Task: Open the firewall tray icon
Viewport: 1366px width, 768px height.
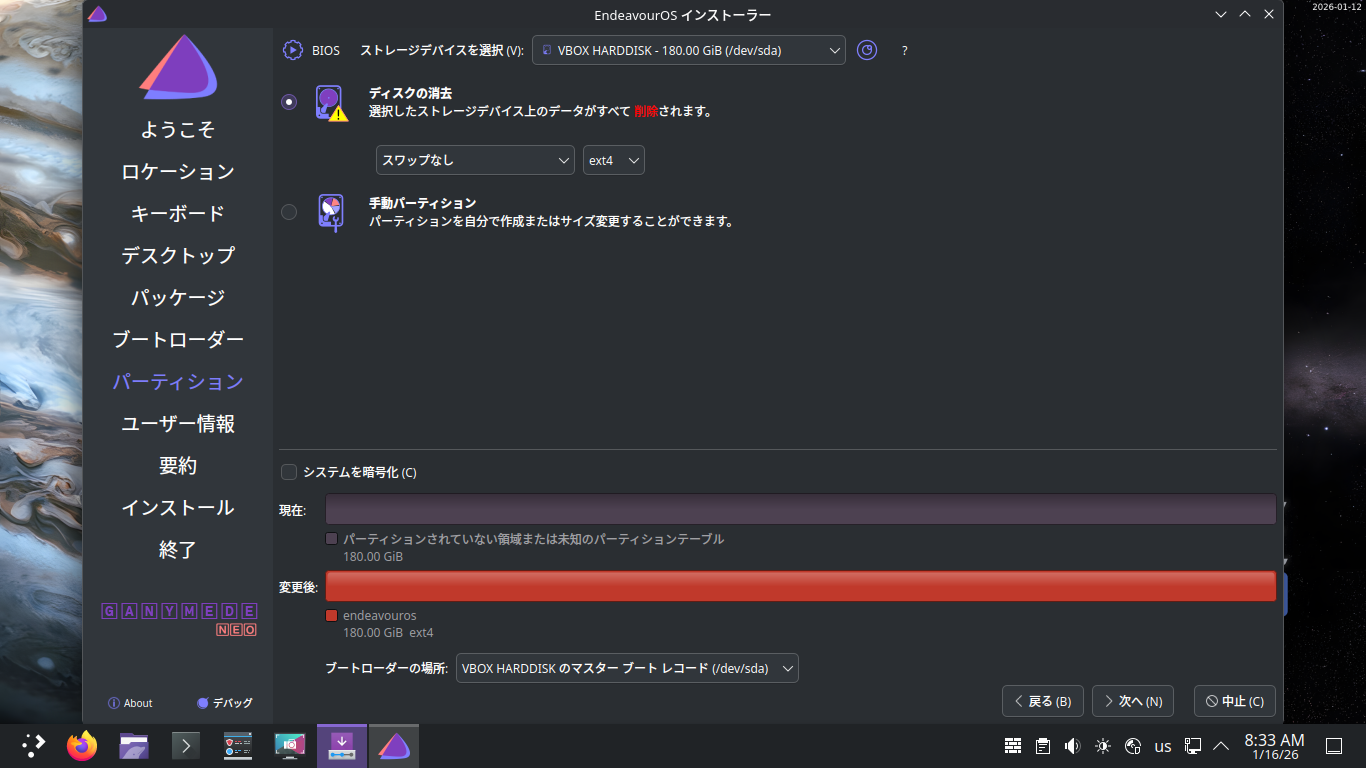Action: click(x=1013, y=745)
